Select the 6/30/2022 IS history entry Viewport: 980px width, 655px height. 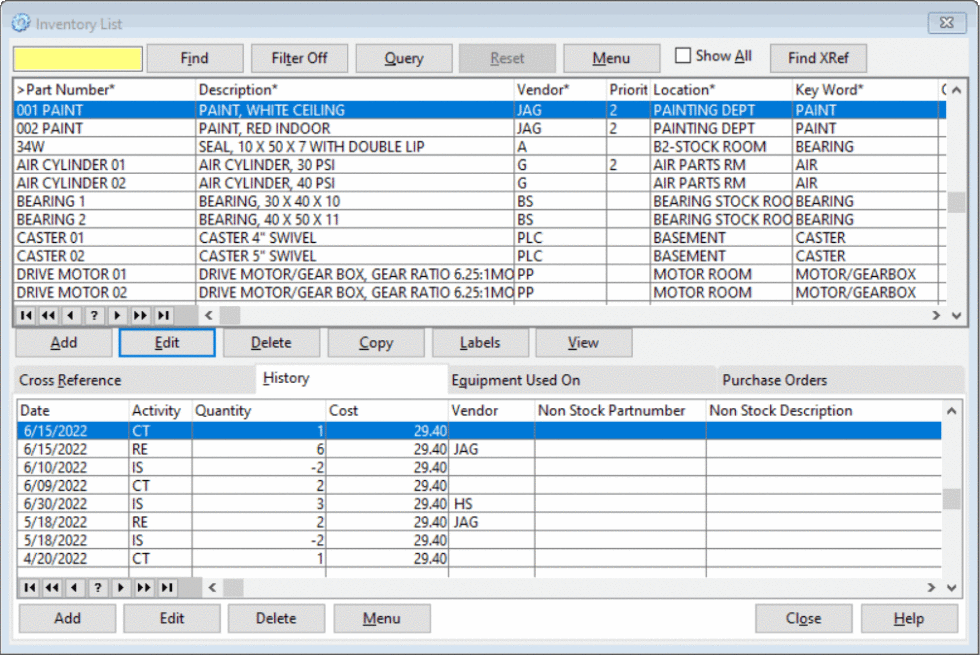300,504
